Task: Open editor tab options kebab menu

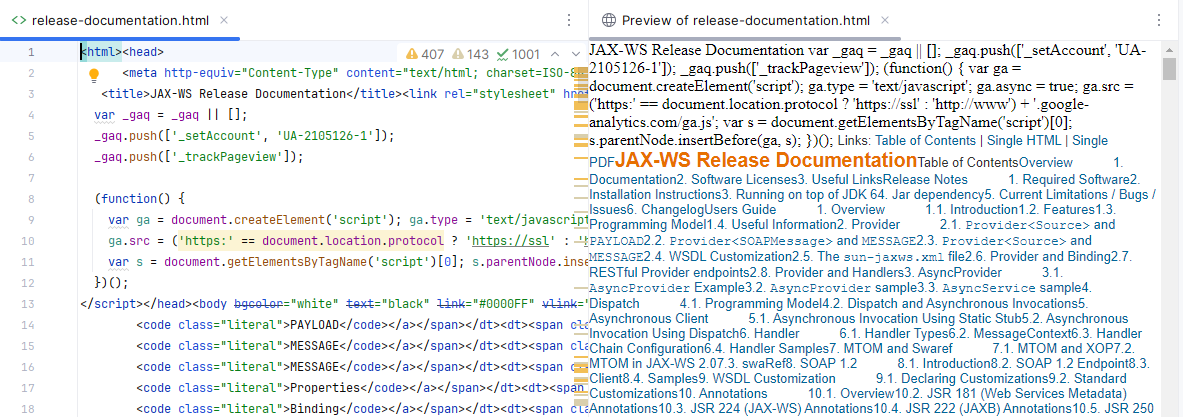Action: pos(569,20)
